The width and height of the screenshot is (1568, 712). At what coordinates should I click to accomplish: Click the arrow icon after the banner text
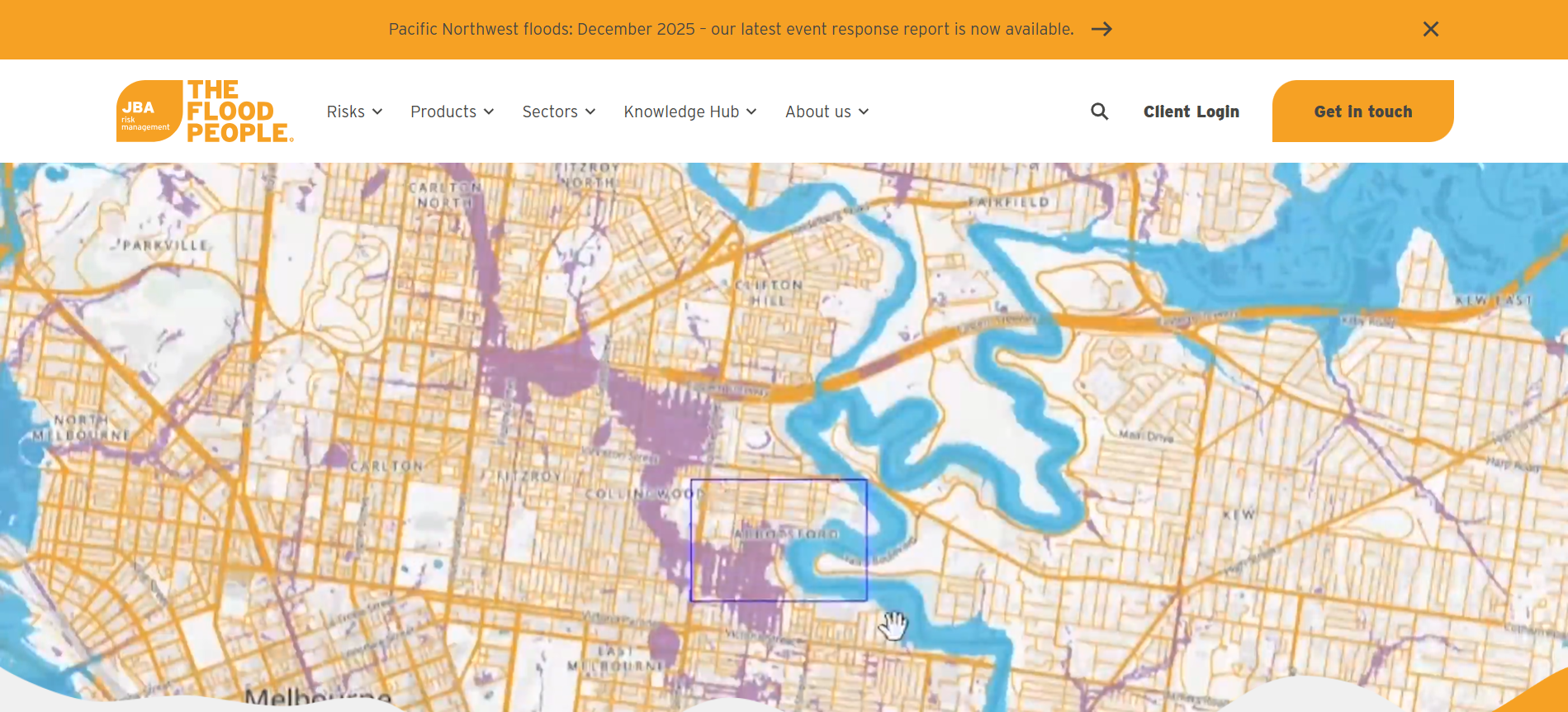1101,29
